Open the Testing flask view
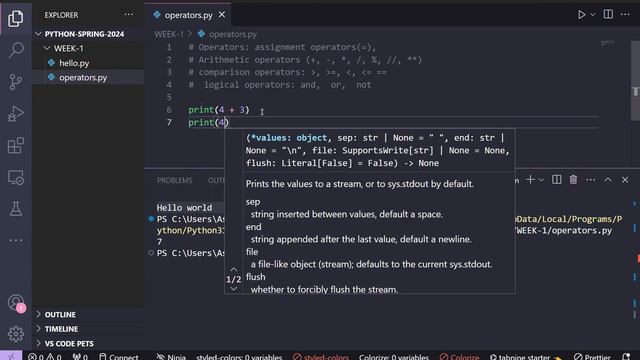 16,209
